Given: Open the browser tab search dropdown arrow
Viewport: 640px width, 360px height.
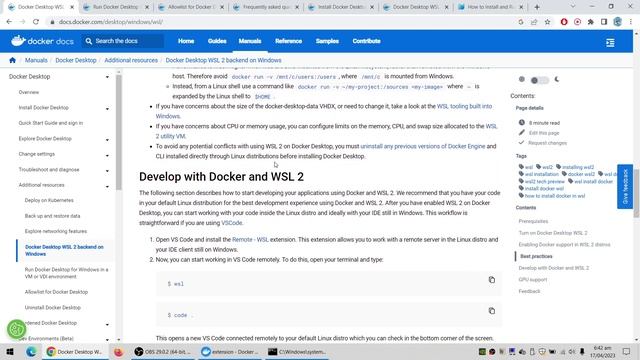Looking at the screenshot, I should pyautogui.click(x=573, y=7).
